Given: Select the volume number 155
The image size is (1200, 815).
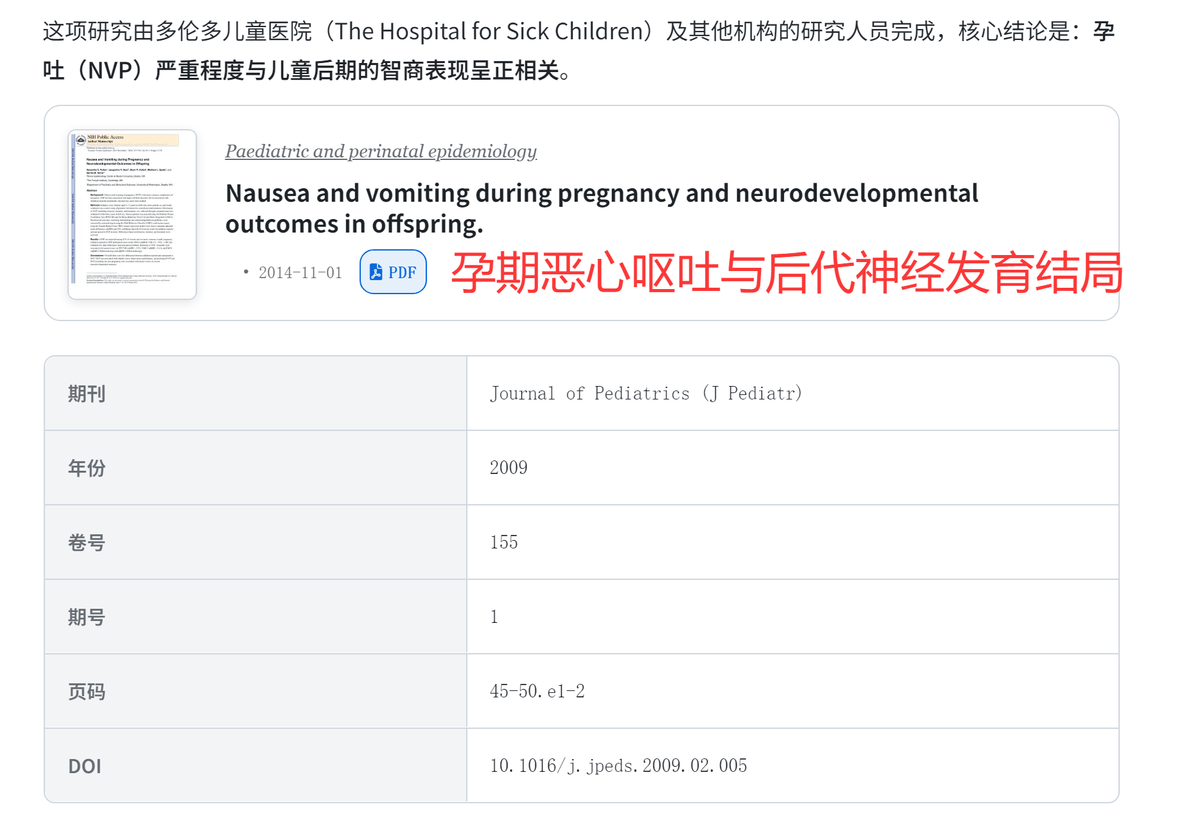Looking at the screenshot, I should (x=503, y=542).
